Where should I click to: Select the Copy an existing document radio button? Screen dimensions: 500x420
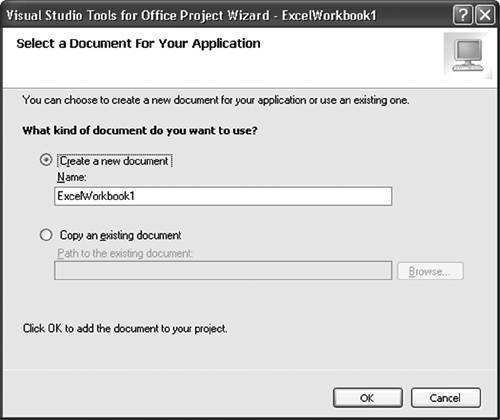click(x=46, y=235)
